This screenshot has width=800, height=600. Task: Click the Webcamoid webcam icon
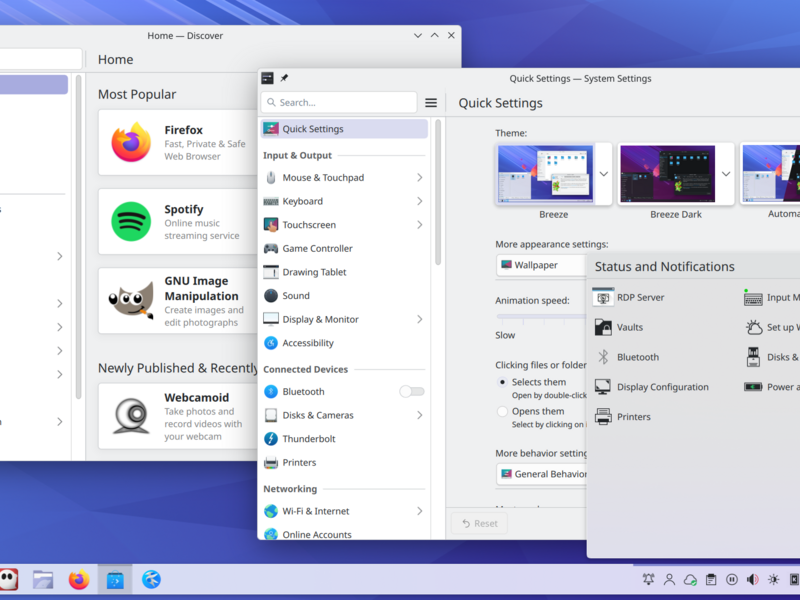(x=131, y=416)
